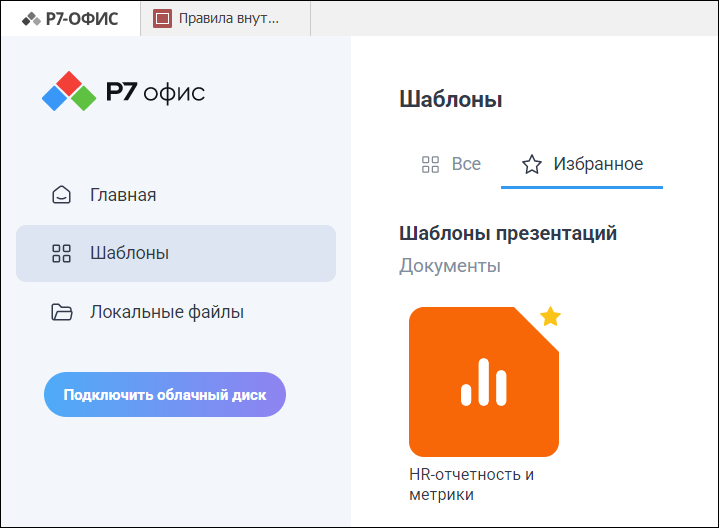The height and width of the screenshot is (528, 719).
Task: Open Локальные файлы
Action: (176, 312)
